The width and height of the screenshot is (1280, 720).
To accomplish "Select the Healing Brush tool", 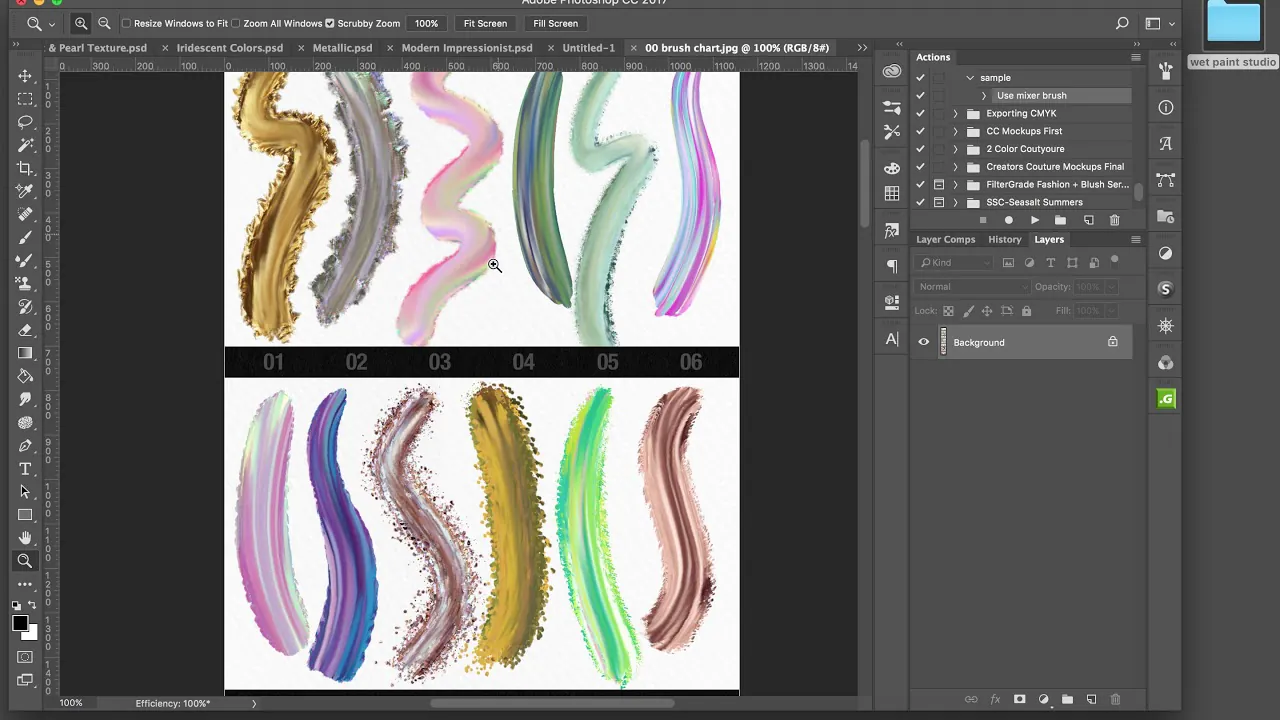I will (x=25, y=214).
